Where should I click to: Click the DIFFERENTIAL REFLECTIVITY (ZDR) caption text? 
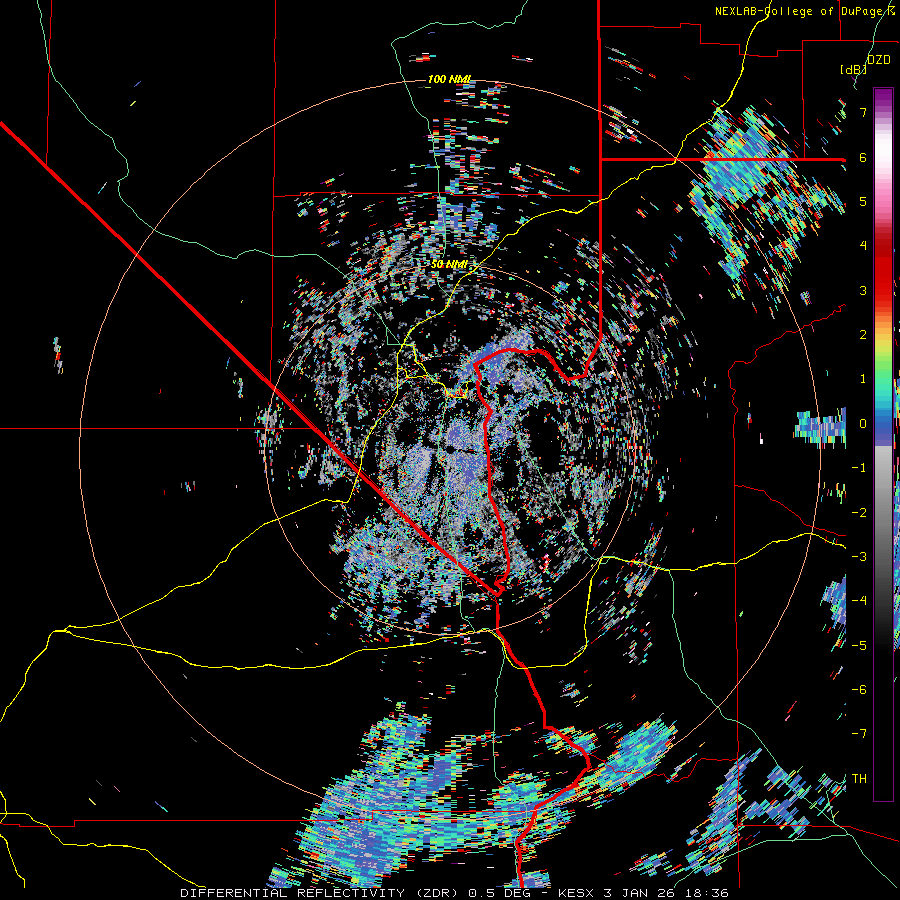coord(317,893)
